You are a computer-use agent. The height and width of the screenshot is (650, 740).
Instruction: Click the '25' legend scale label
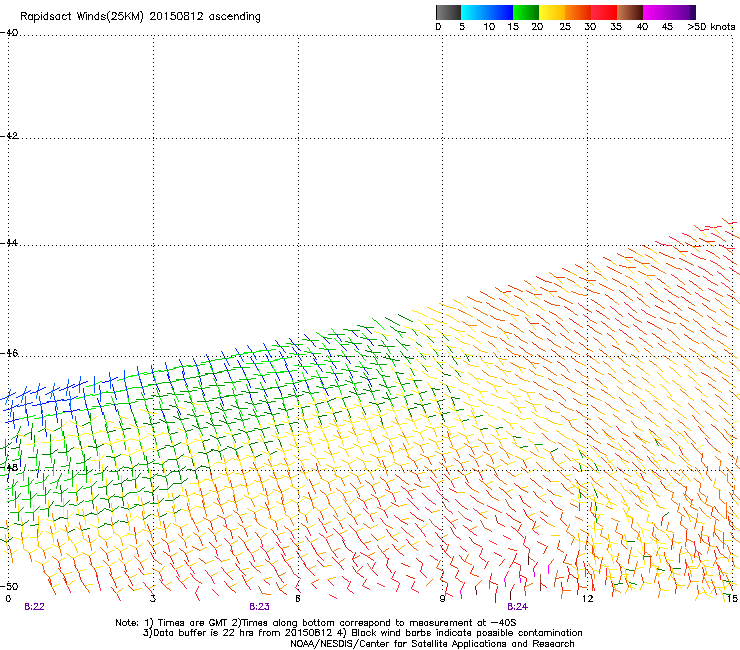[565, 27]
